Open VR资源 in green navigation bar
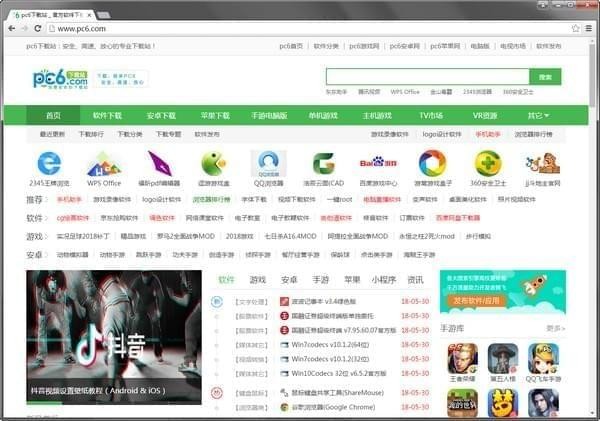The image size is (600, 421). (485, 116)
